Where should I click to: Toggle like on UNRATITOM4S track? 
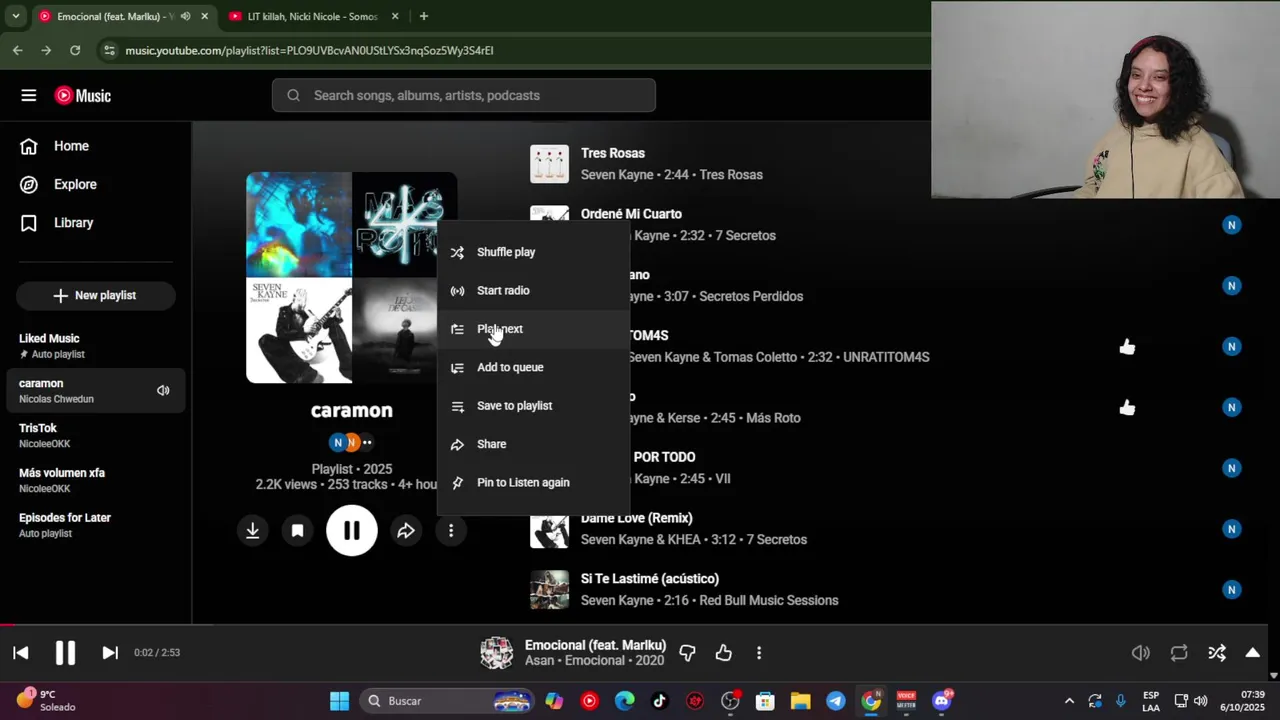click(x=1127, y=346)
